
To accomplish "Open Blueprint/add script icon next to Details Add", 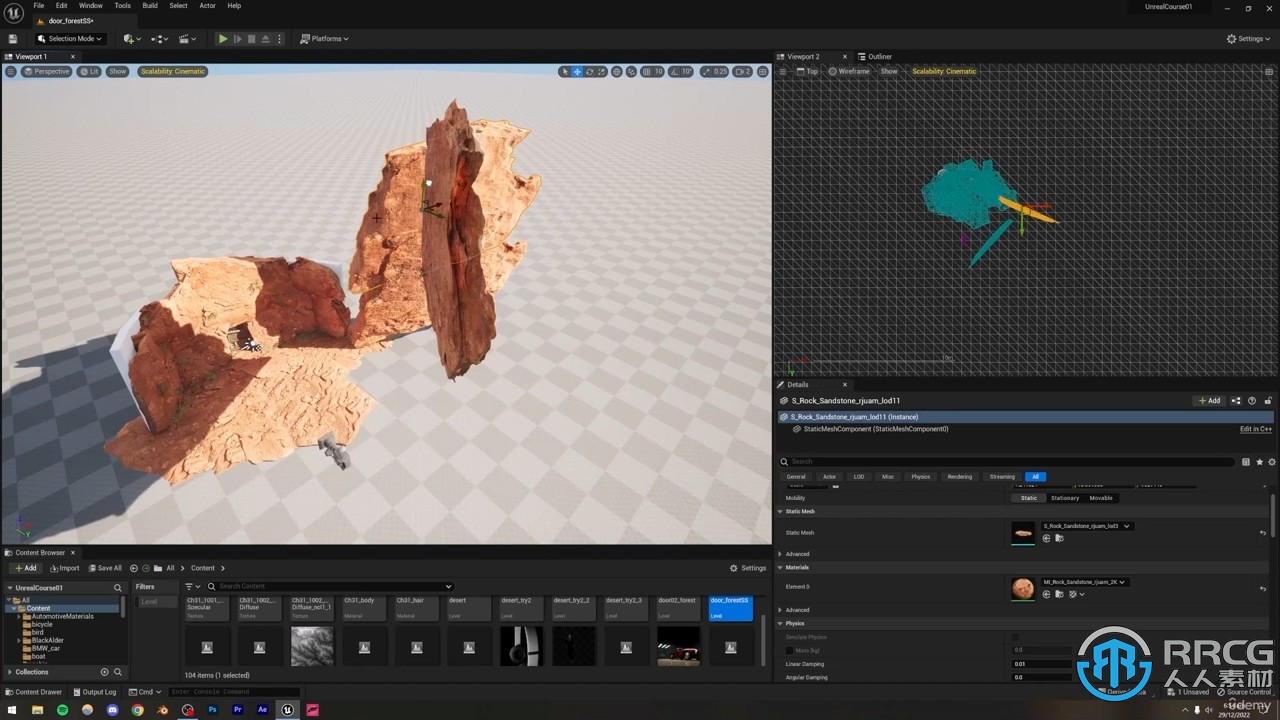I will (1237, 400).
